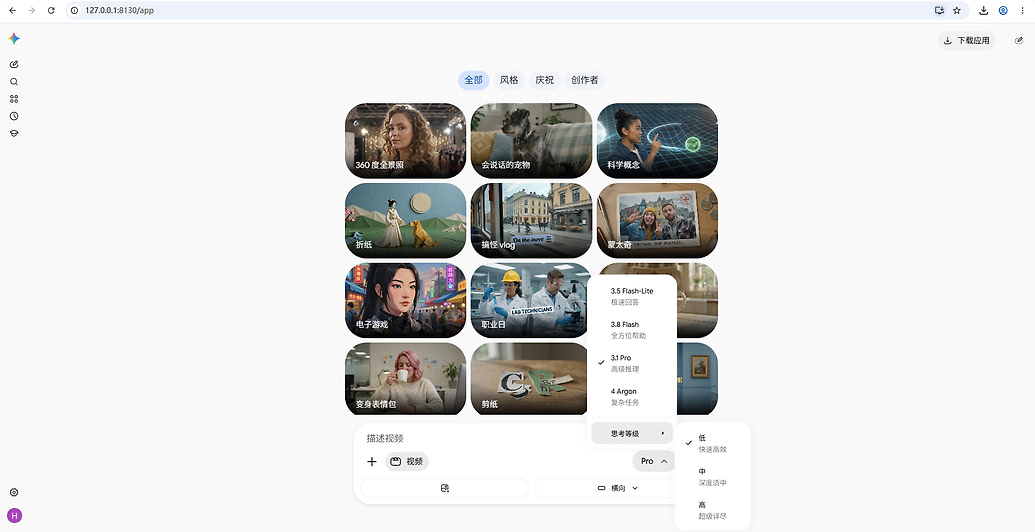Choose the 3.8 Flash model
This screenshot has height=532, width=1035.
632,330
